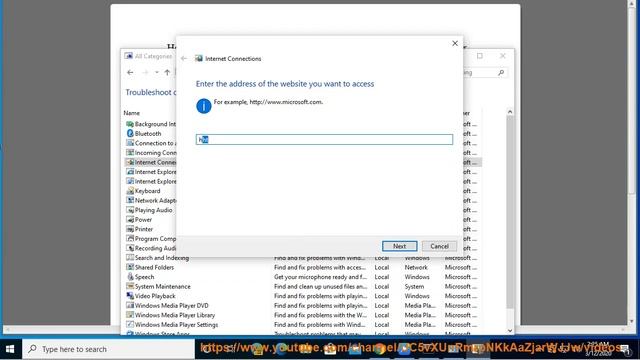This screenshot has width=640, height=360.
Task: Select the System Maintenance troubleshooter icon
Action: point(130,287)
